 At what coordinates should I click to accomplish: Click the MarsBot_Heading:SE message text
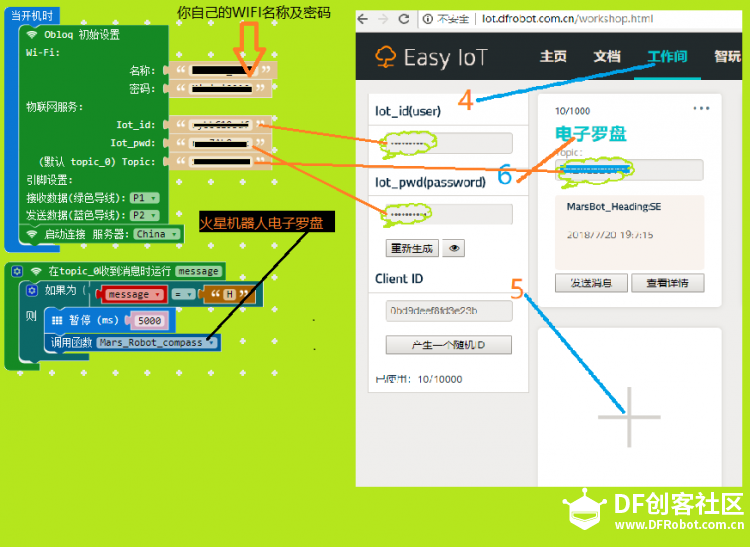(x=614, y=207)
